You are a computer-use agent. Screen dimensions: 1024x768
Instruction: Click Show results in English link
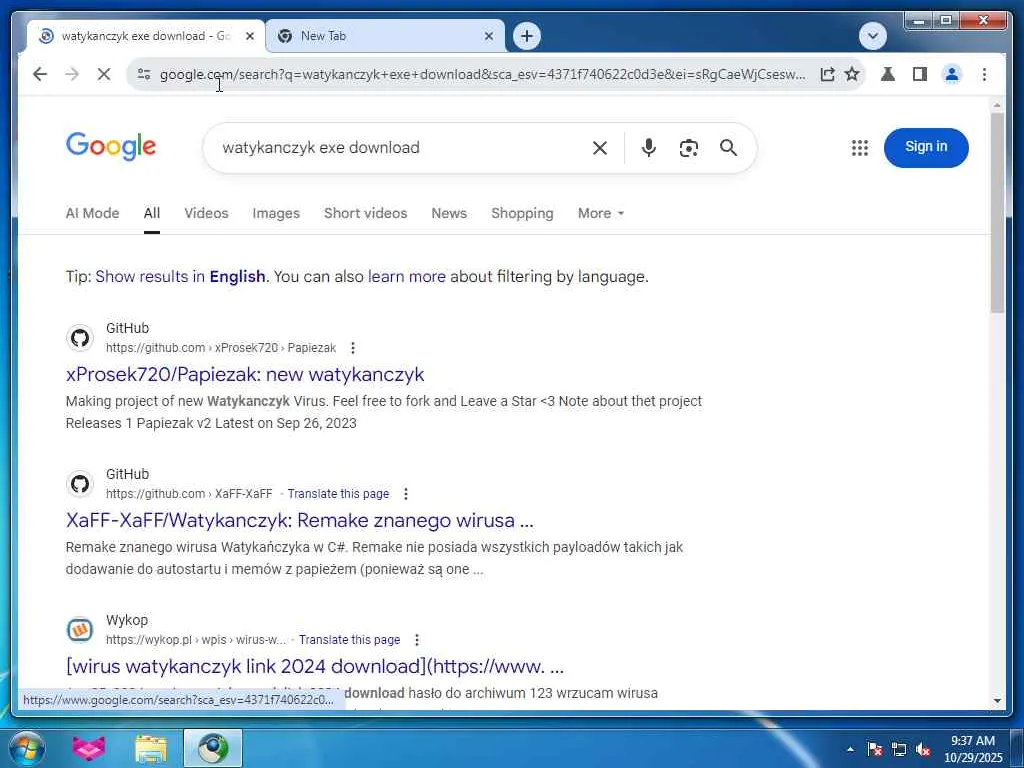[x=180, y=277]
